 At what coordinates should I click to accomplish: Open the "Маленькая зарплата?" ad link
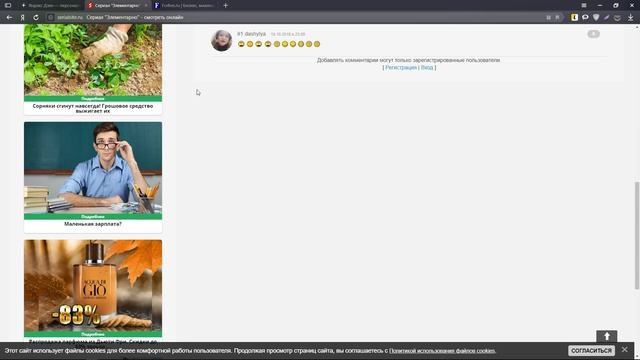pos(93,224)
